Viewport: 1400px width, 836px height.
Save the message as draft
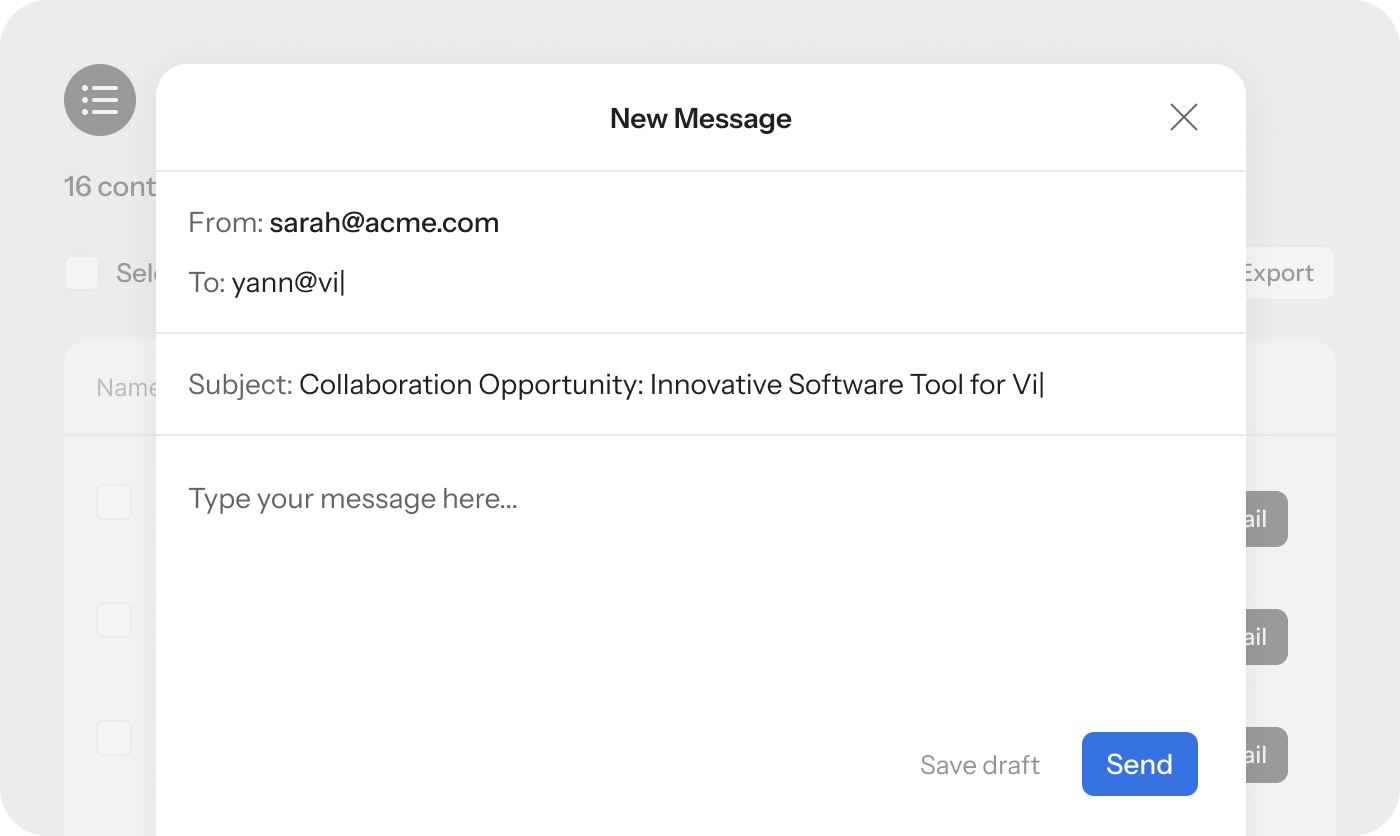(x=980, y=765)
